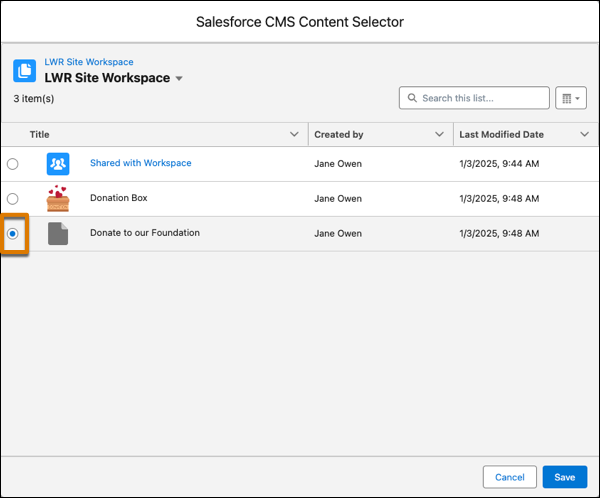Open the Title column chevron menu

point(294,134)
